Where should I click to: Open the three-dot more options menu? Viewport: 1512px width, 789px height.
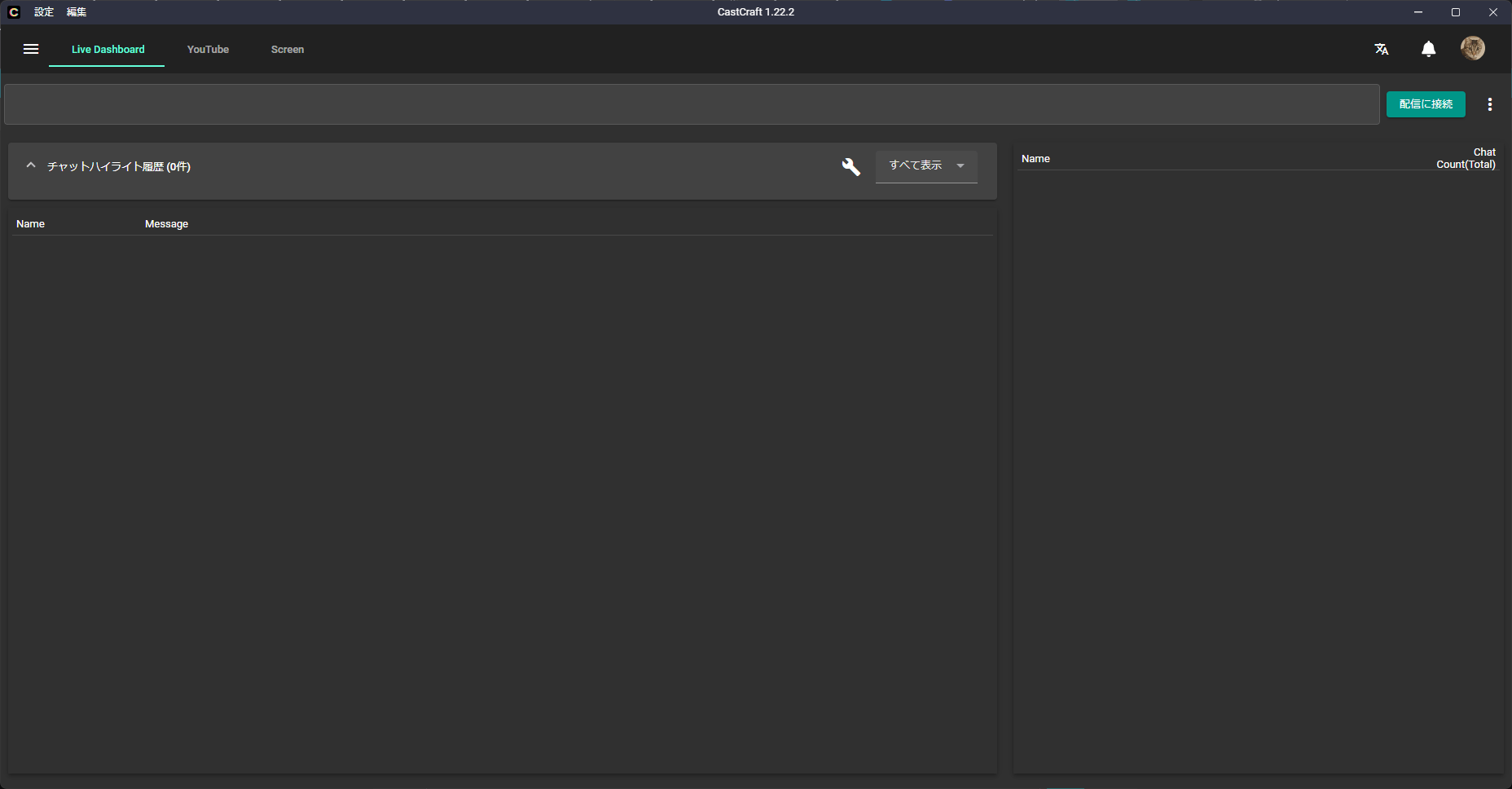(1489, 104)
